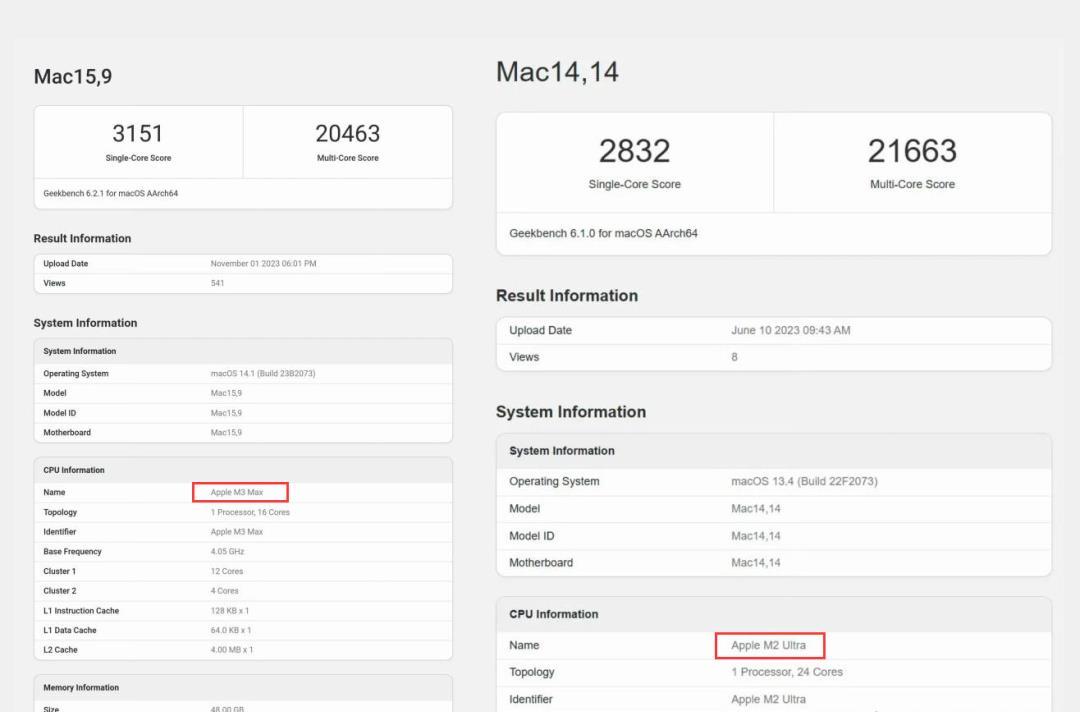This screenshot has height=712, width=1080.
Task: Click the Mac14,14 page title
Action: (557, 72)
